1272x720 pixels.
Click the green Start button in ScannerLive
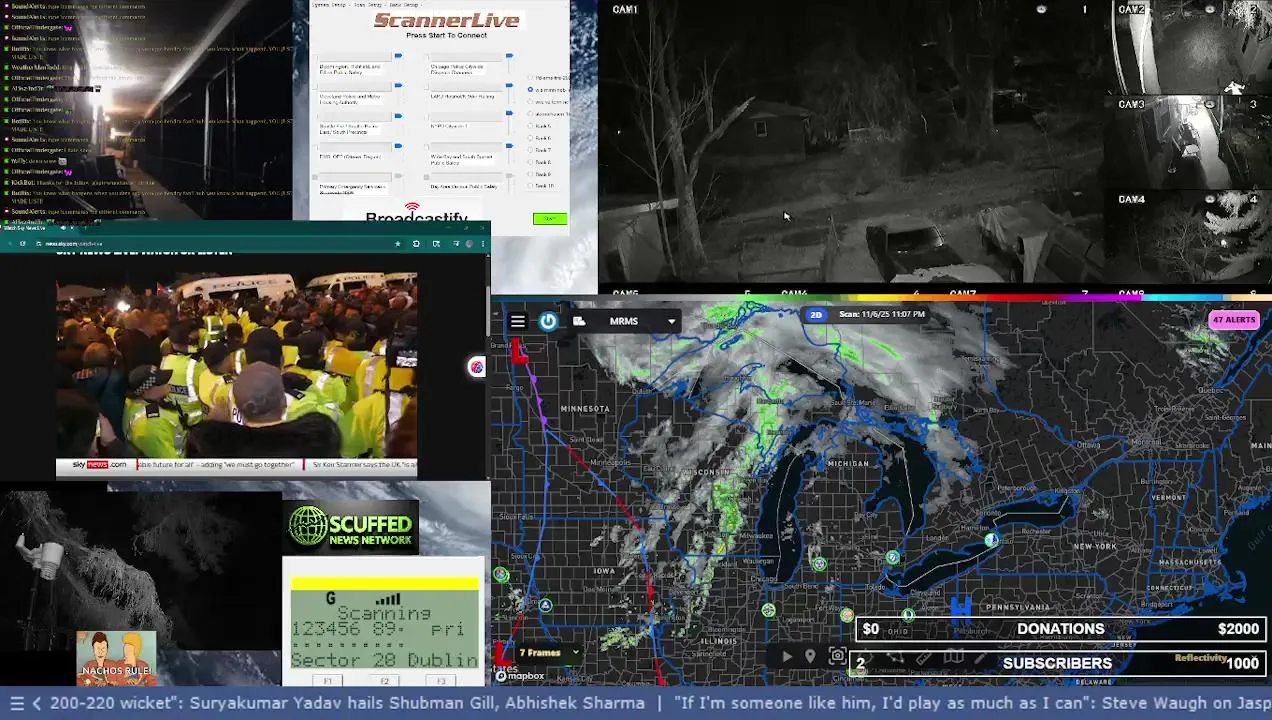[550, 219]
